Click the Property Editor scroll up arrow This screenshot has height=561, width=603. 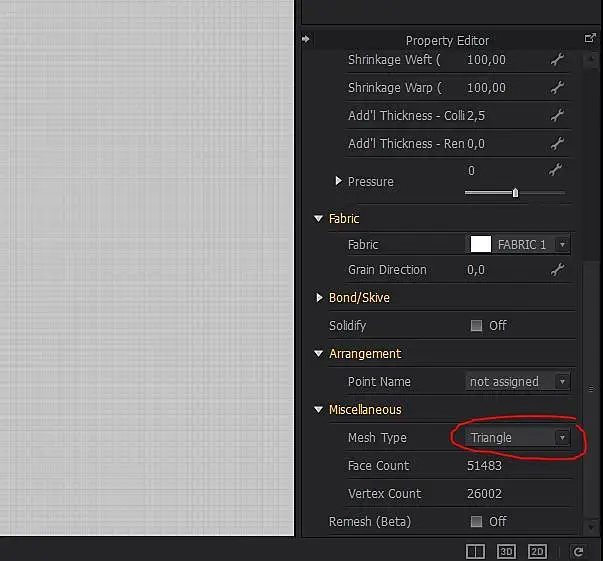point(591,60)
